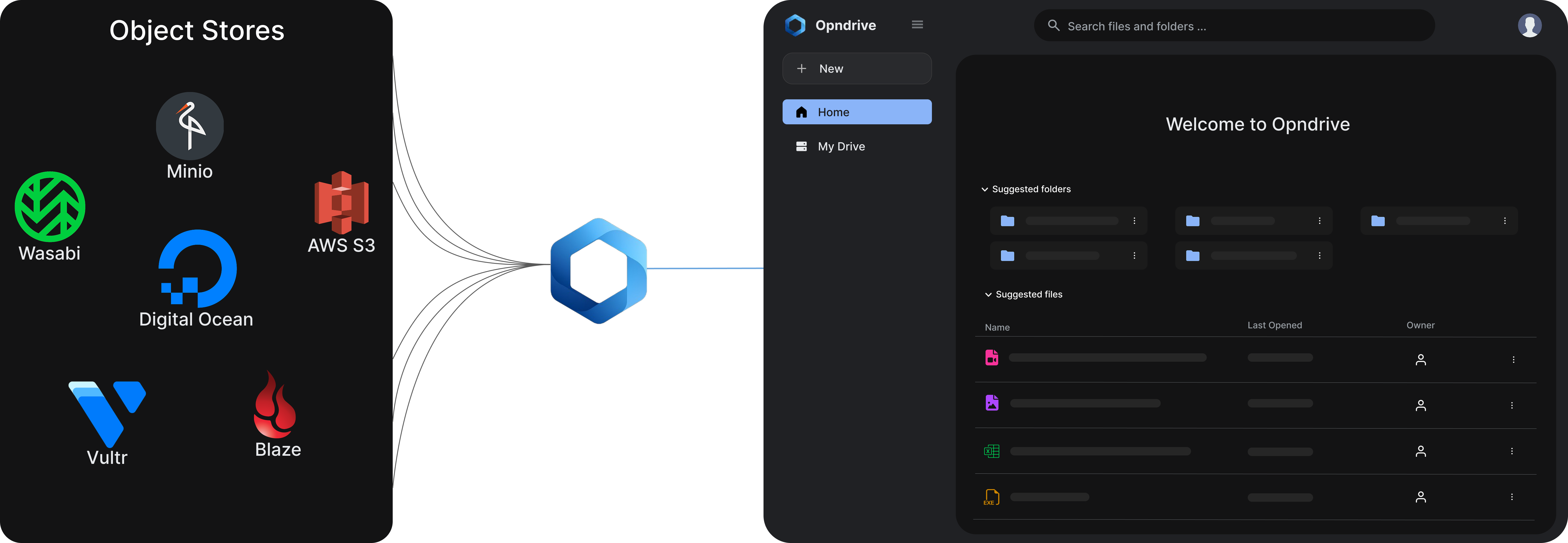Toggle the hamburger menu next to Opndrive
The width and height of the screenshot is (1568, 543).
917,25
